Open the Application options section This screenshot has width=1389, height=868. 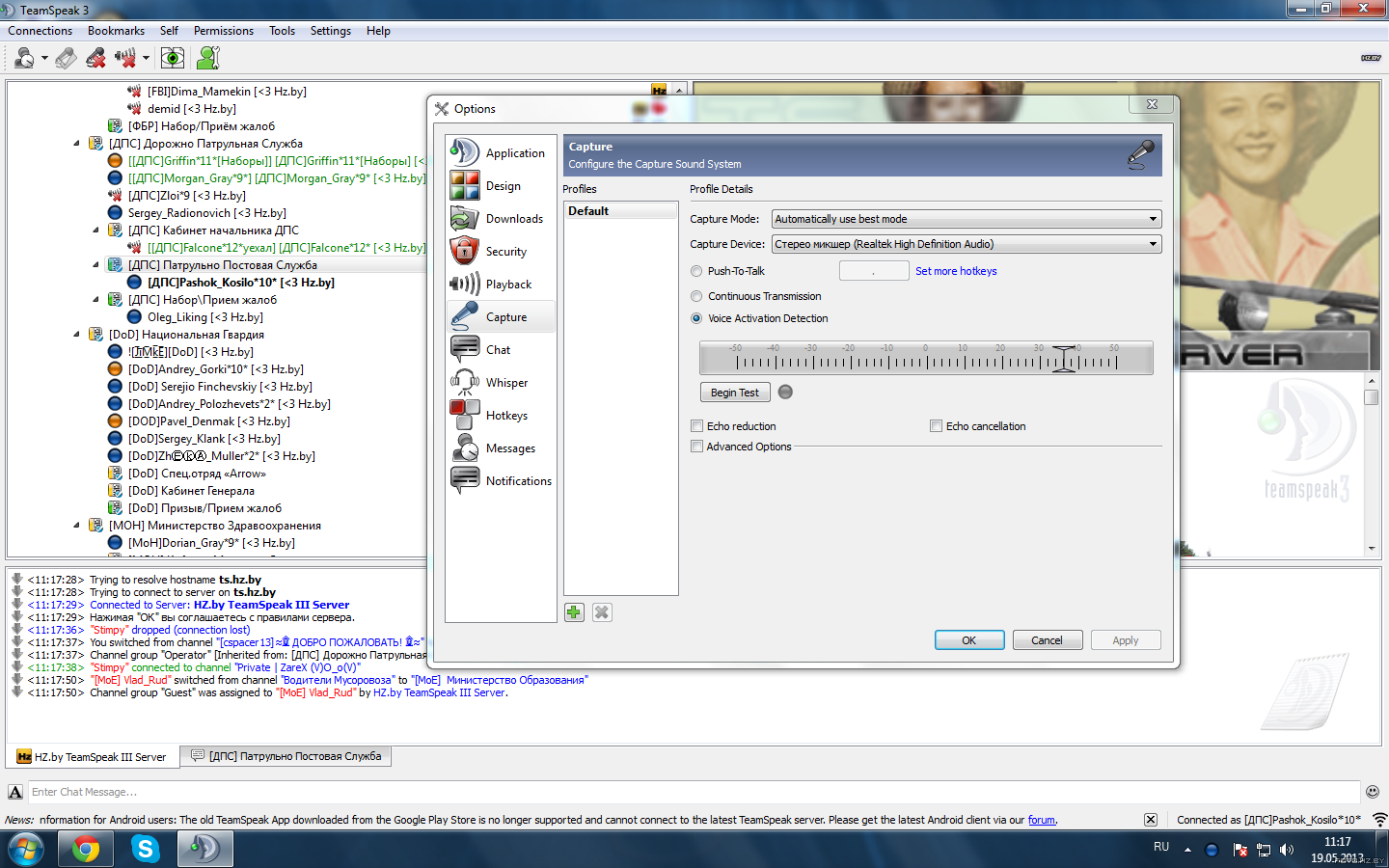[x=502, y=152]
